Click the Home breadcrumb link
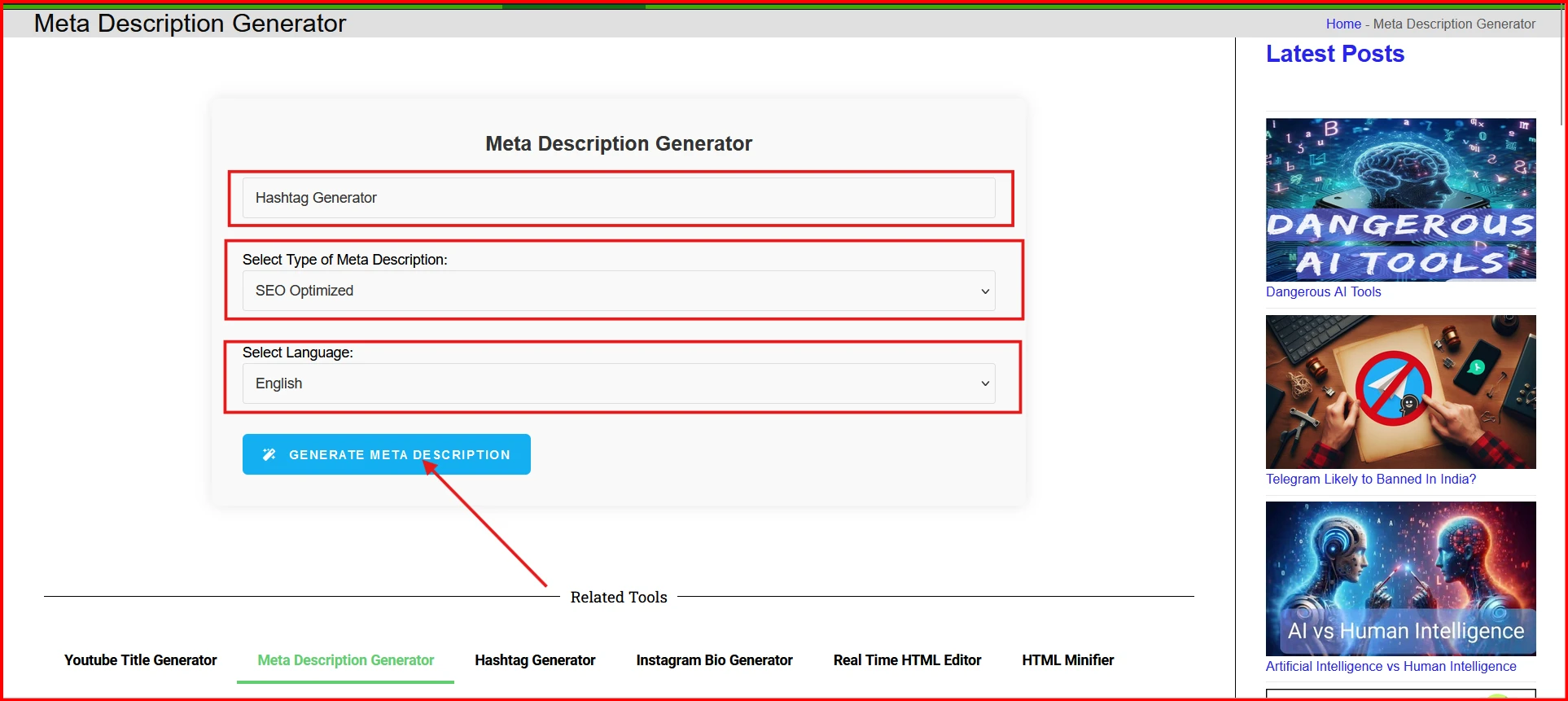The width and height of the screenshot is (1568, 701). coord(1343,24)
